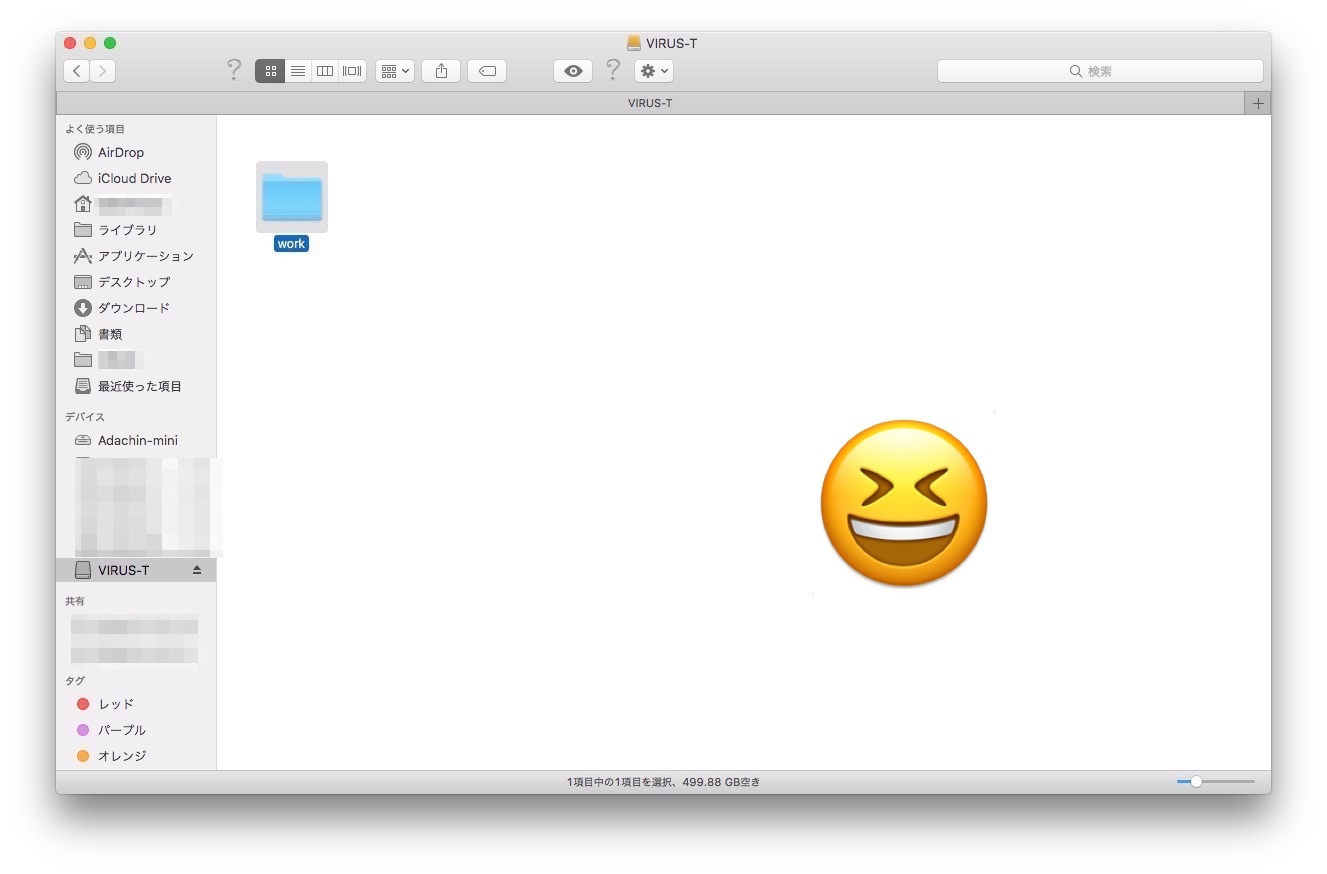Viewport: 1327px width, 874px height.
Task: Switch to icon view mode
Action: point(270,71)
